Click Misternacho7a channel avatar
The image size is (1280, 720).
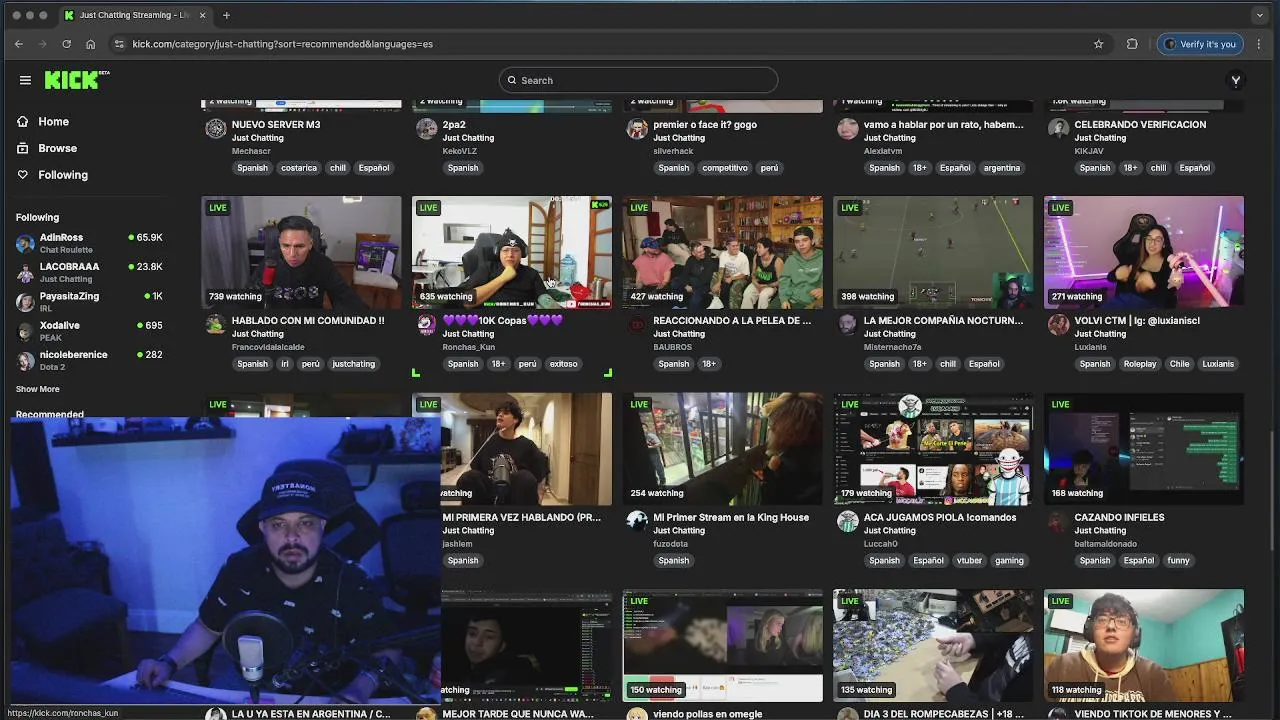847,324
